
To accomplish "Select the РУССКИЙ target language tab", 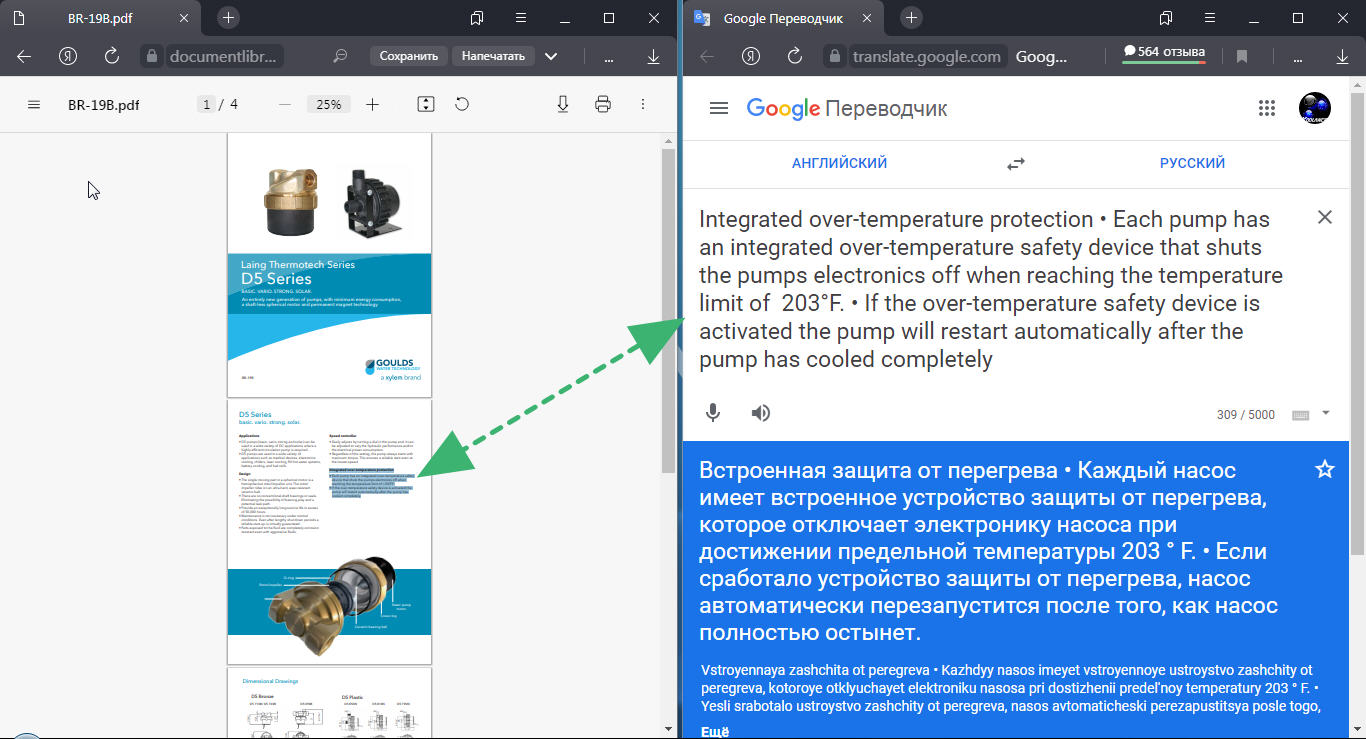I will pos(1192,163).
